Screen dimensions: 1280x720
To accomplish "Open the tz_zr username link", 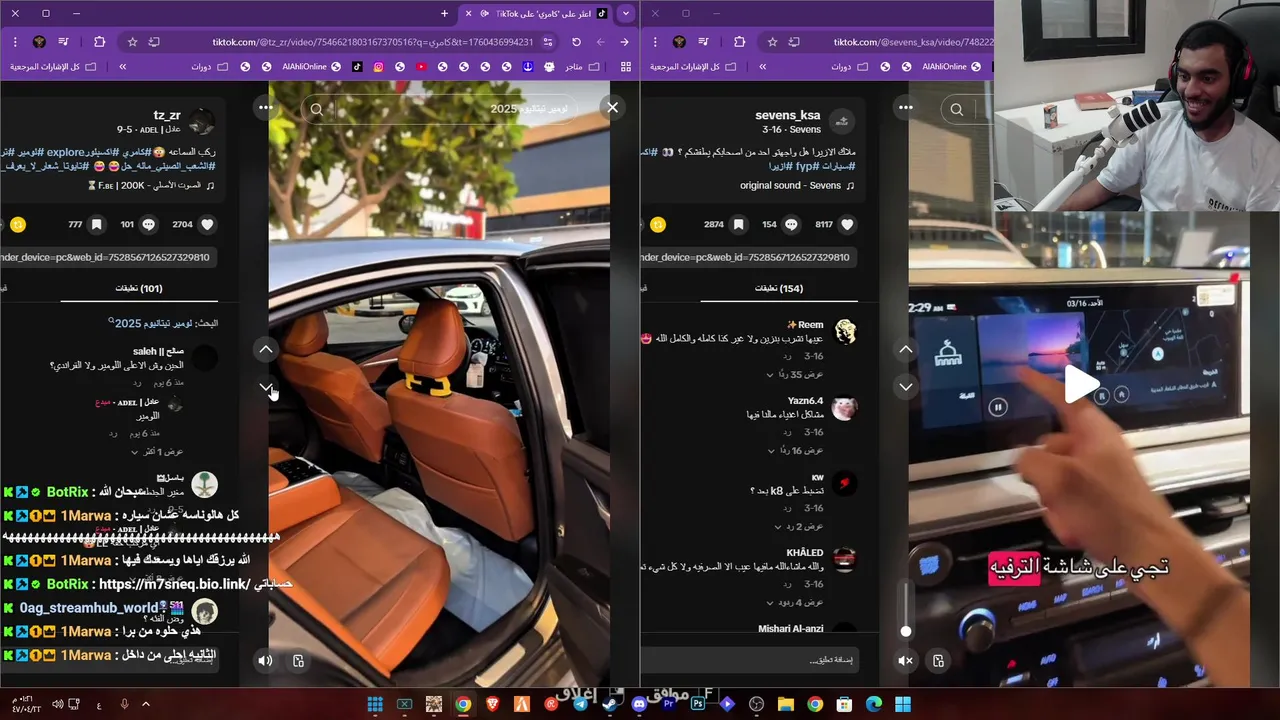I will pos(167,115).
